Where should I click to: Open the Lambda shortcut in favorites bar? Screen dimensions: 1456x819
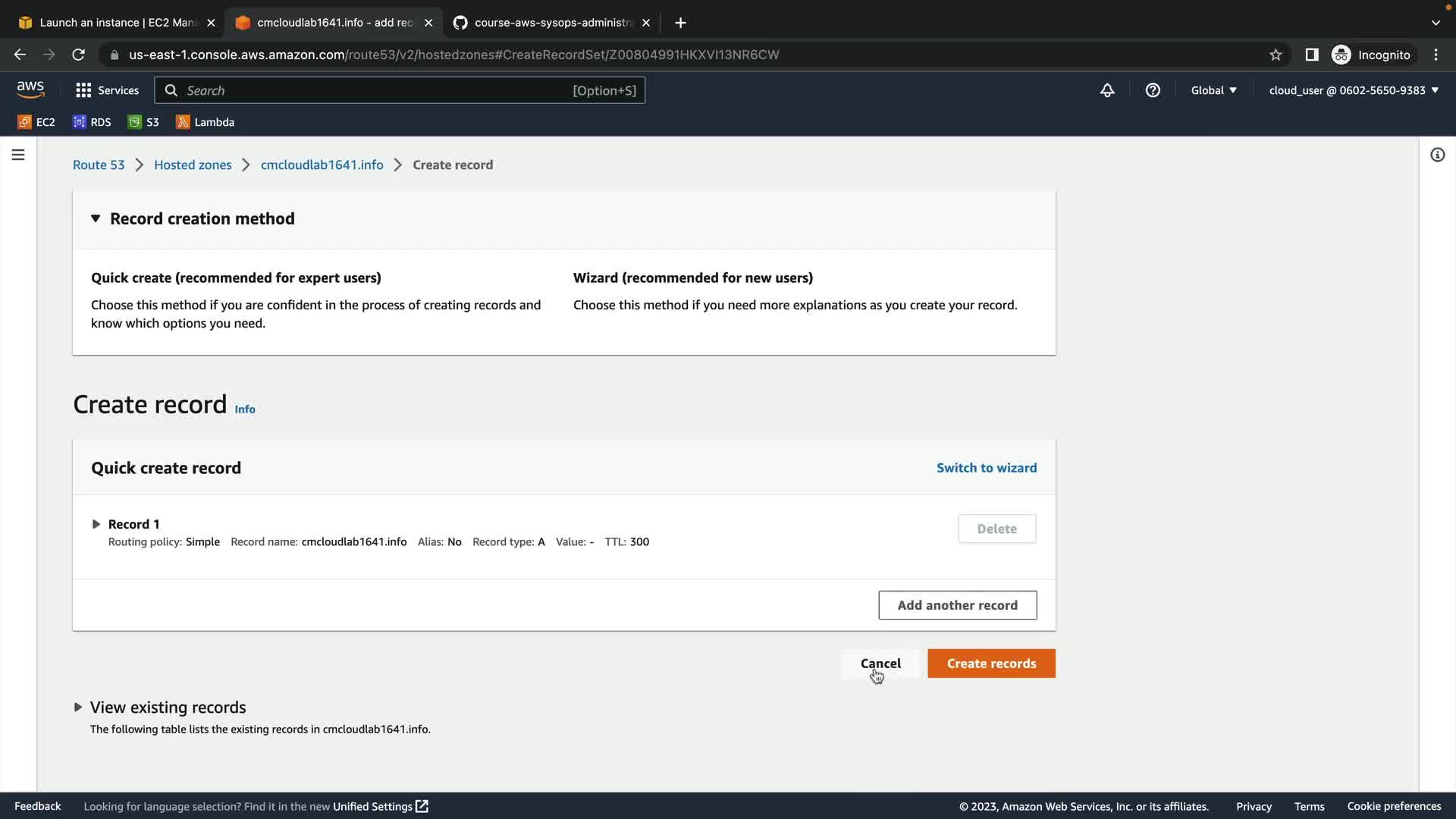(205, 122)
